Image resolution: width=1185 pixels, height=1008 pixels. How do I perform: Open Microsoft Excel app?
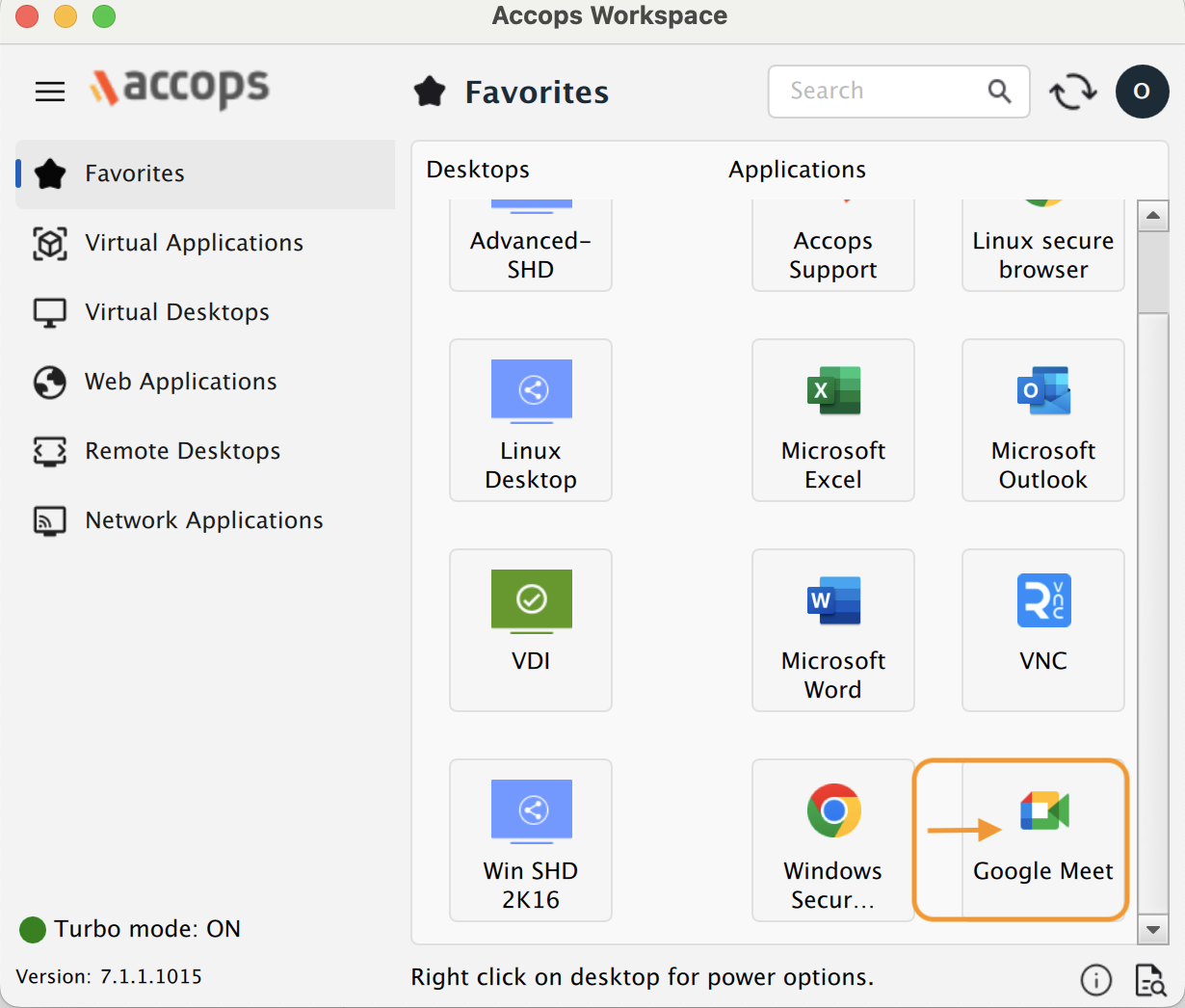point(832,420)
